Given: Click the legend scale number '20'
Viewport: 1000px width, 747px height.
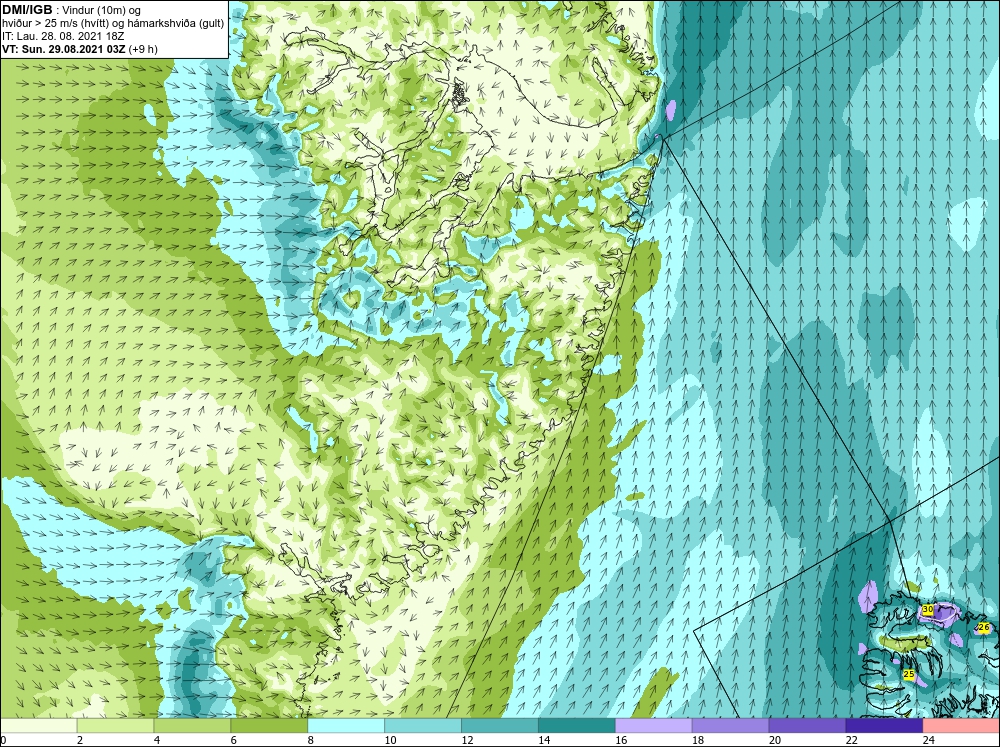Looking at the screenshot, I should (775, 740).
